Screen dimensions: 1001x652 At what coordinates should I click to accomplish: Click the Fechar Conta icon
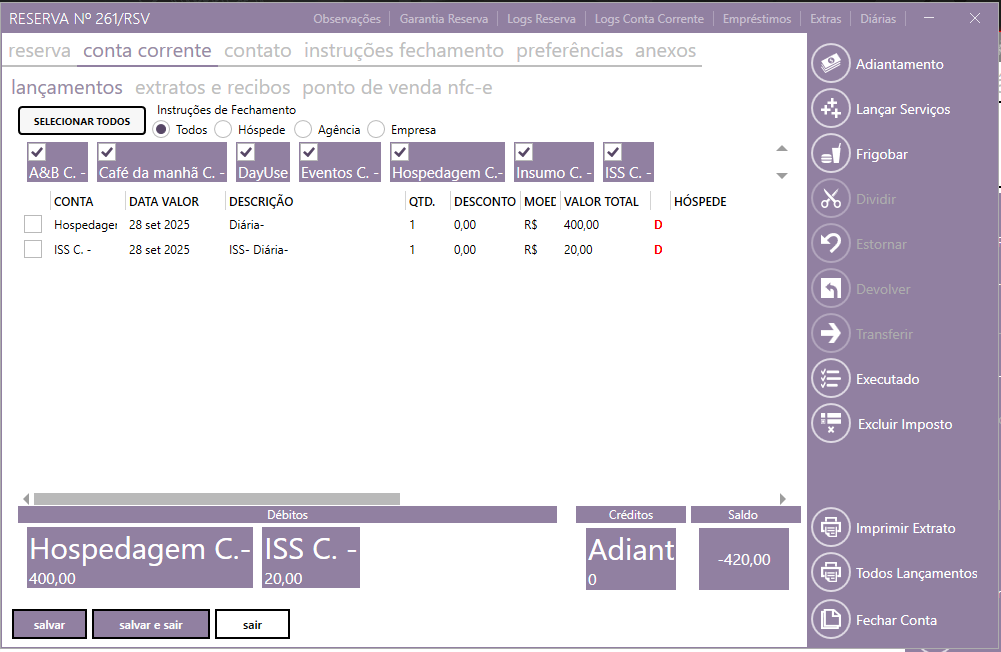coord(830,620)
